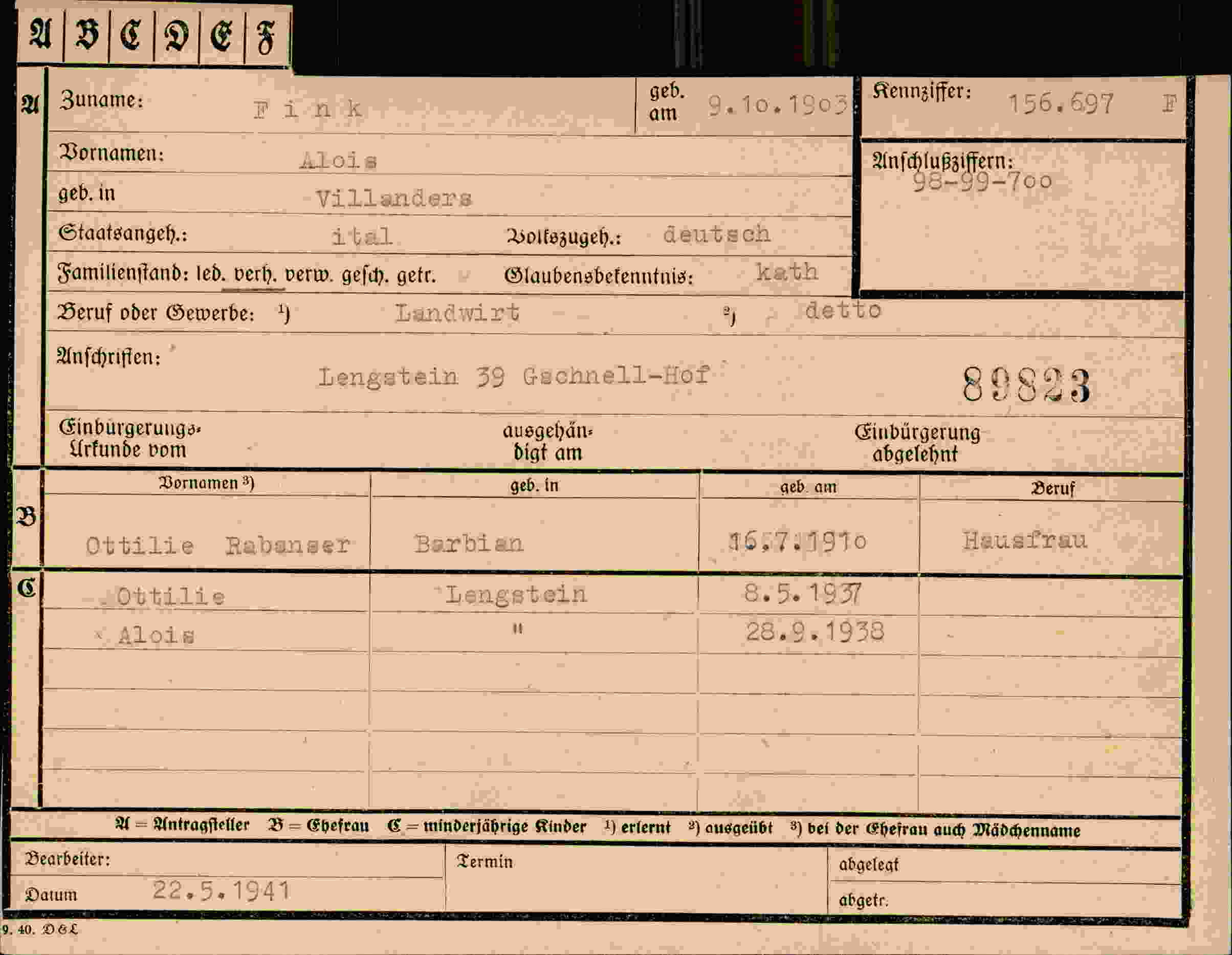Click the religion value "kath"
Image resolution: width=1232 pixels, height=955 pixels.
tap(786, 272)
